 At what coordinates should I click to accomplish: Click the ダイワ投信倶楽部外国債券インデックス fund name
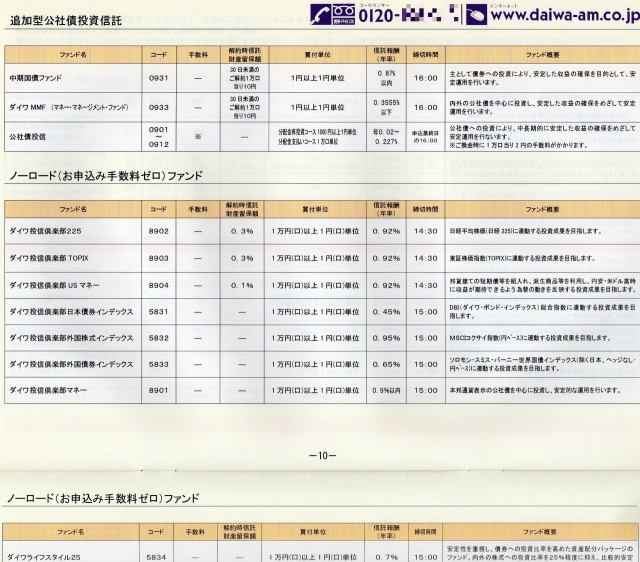[x=71, y=364]
